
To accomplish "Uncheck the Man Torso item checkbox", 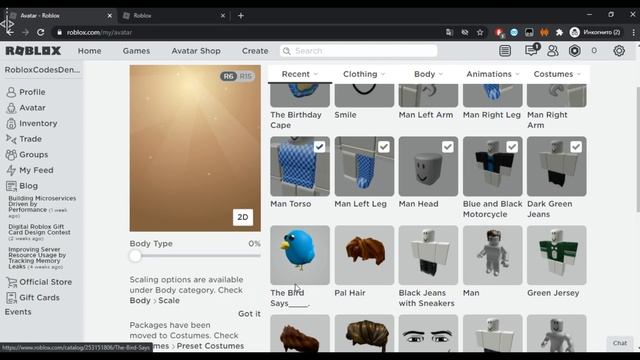I will pos(320,147).
